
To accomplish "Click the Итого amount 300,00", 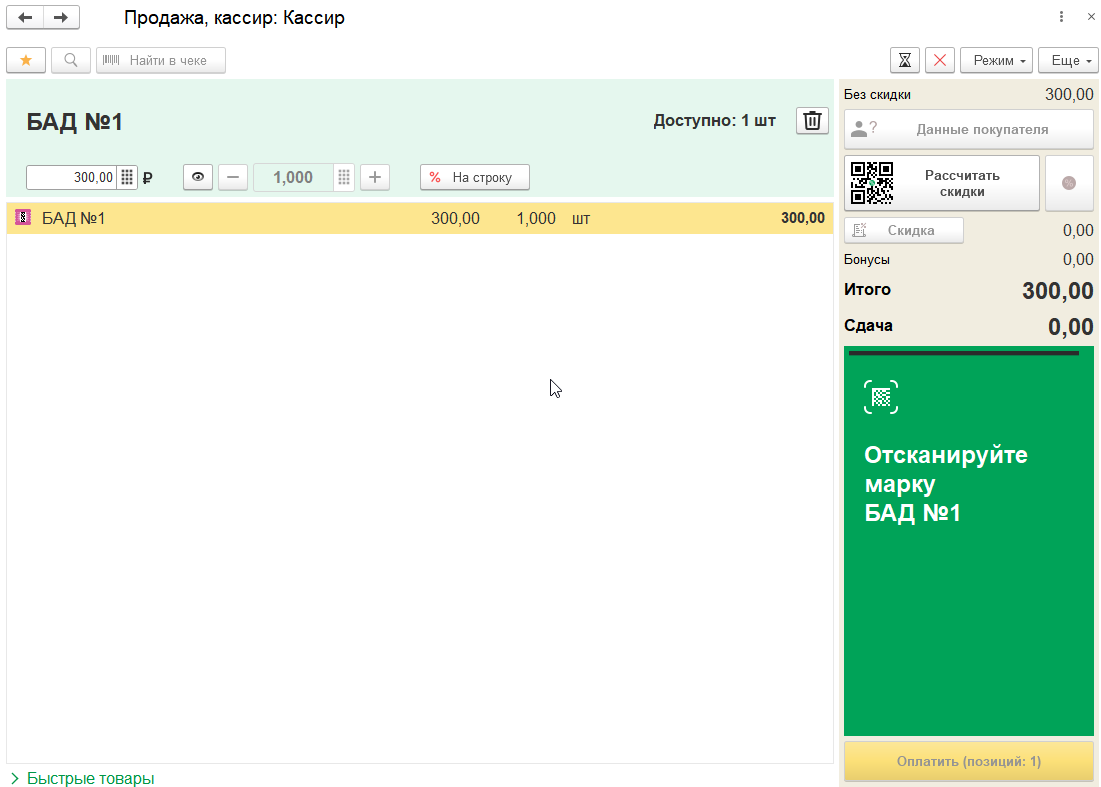I will (x=1057, y=291).
